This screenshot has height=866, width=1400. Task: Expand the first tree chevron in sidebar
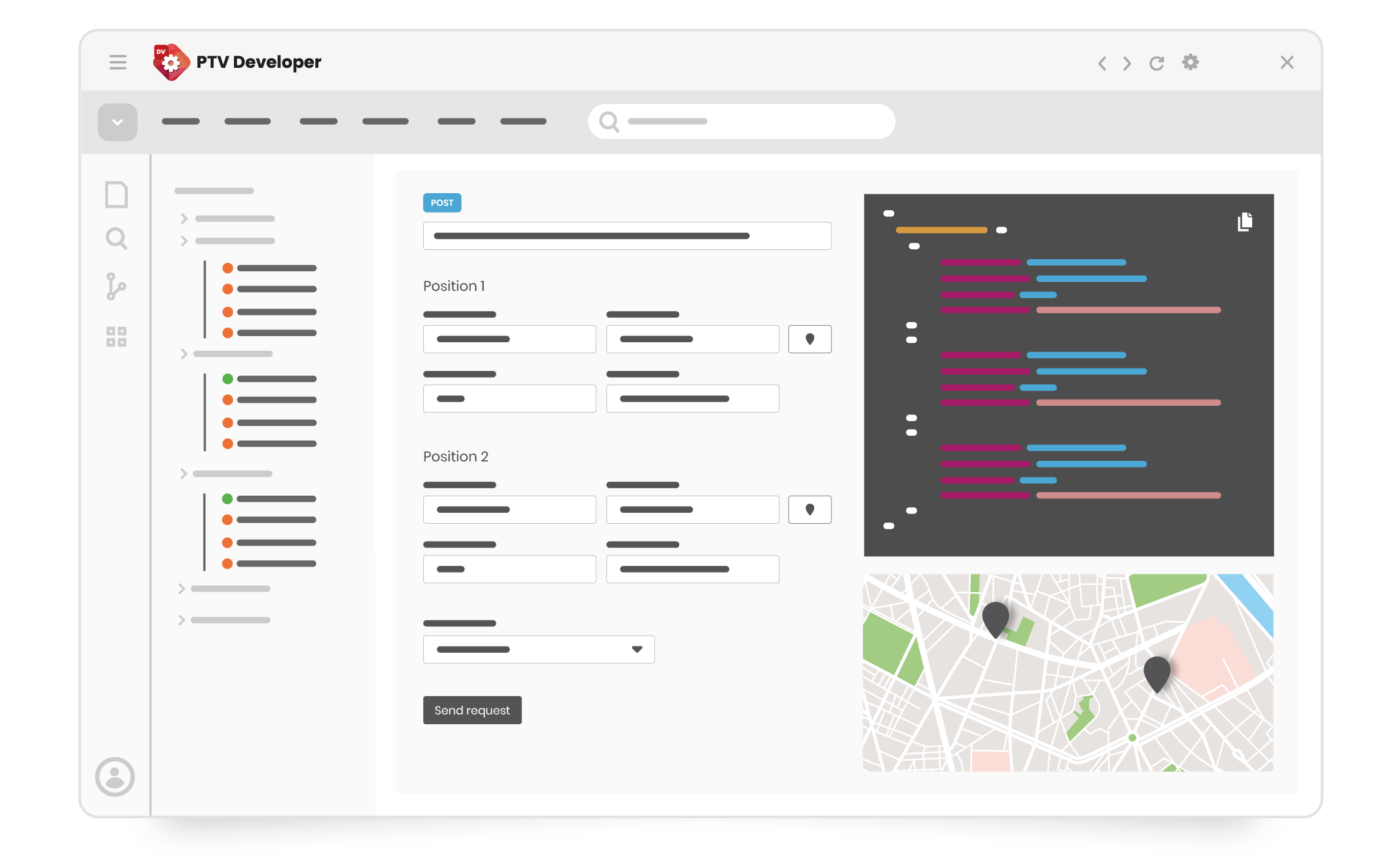(184, 218)
